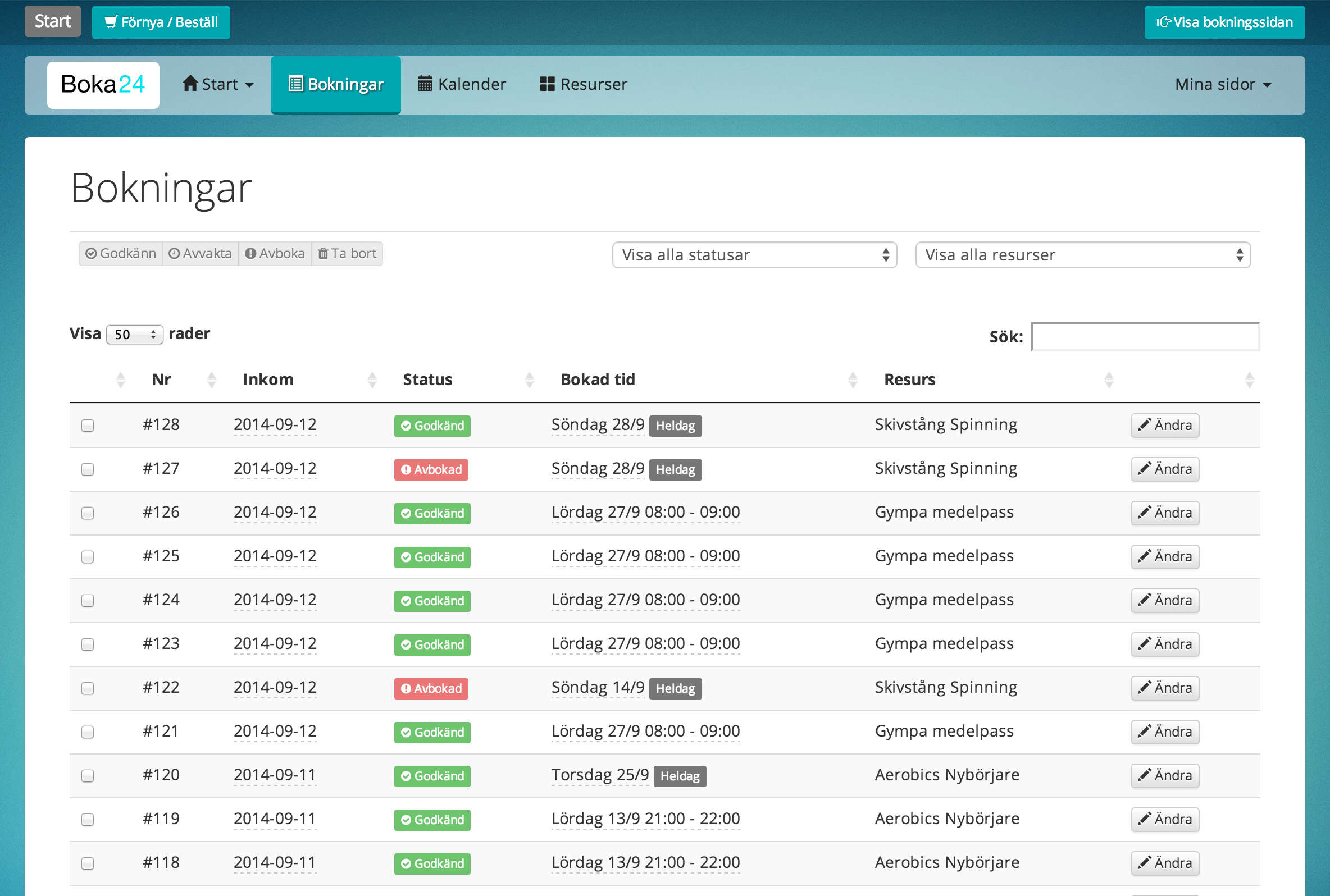1330x896 pixels.
Task: Click Skivstång Spinning in row #122
Action: click(946, 687)
